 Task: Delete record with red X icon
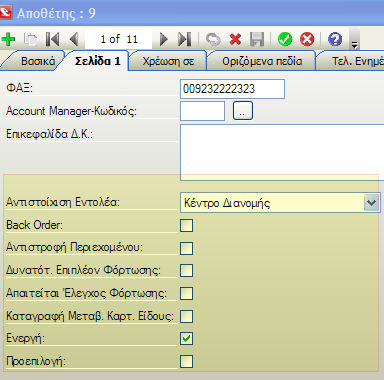(235, 39)
